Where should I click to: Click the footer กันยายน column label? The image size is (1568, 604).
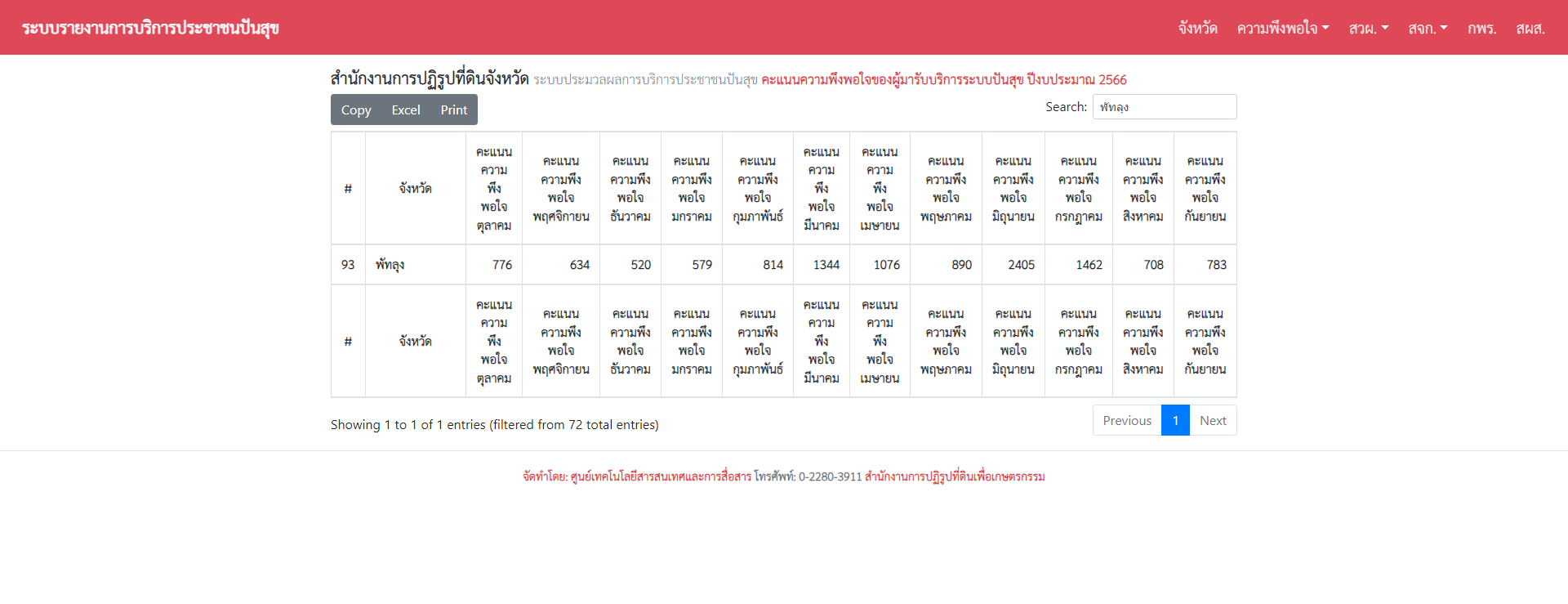point(1205,341)
